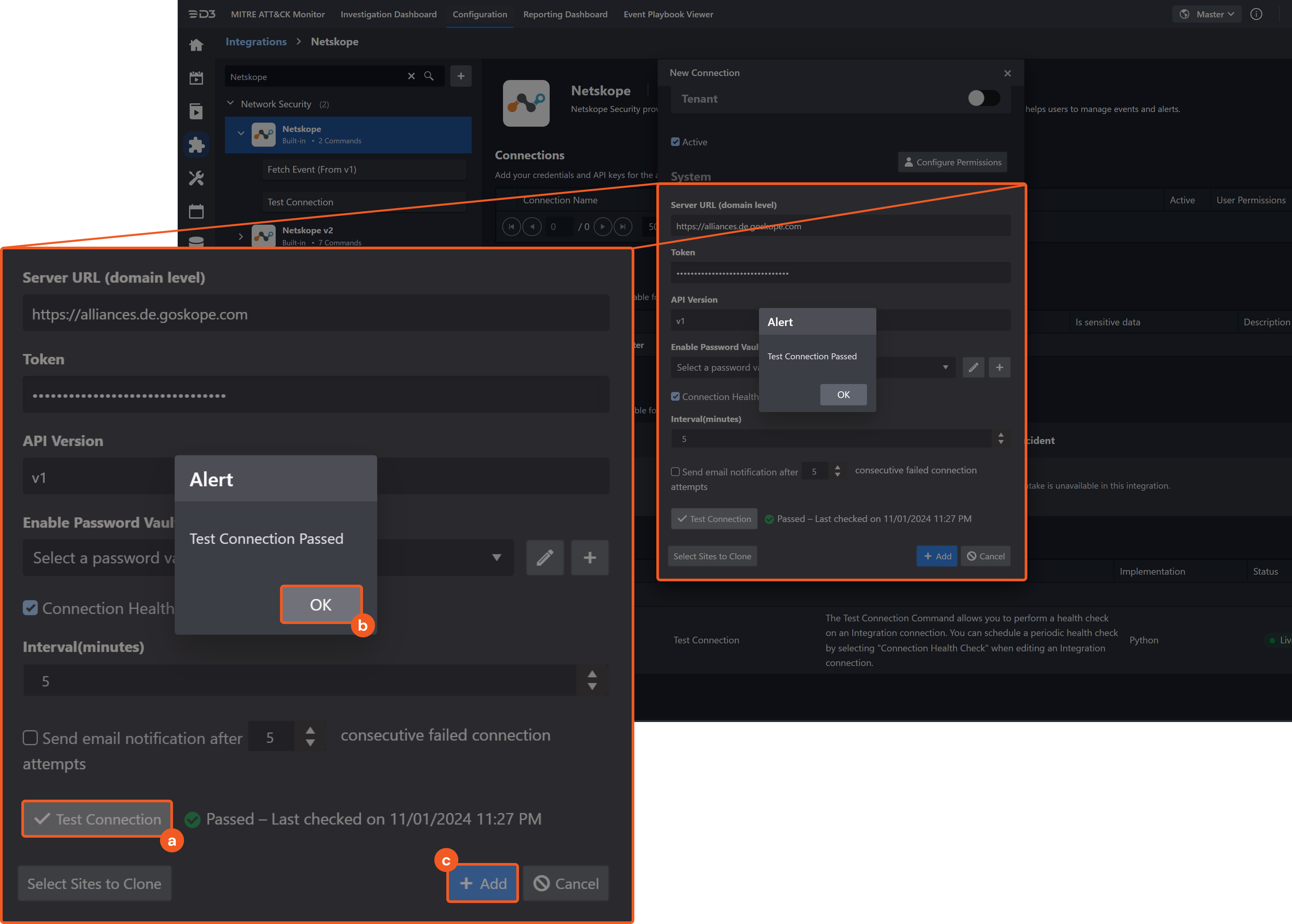1292x924 pixels.
Task: Click the plus button next to integration search
Action: click(x=461, y=76)
